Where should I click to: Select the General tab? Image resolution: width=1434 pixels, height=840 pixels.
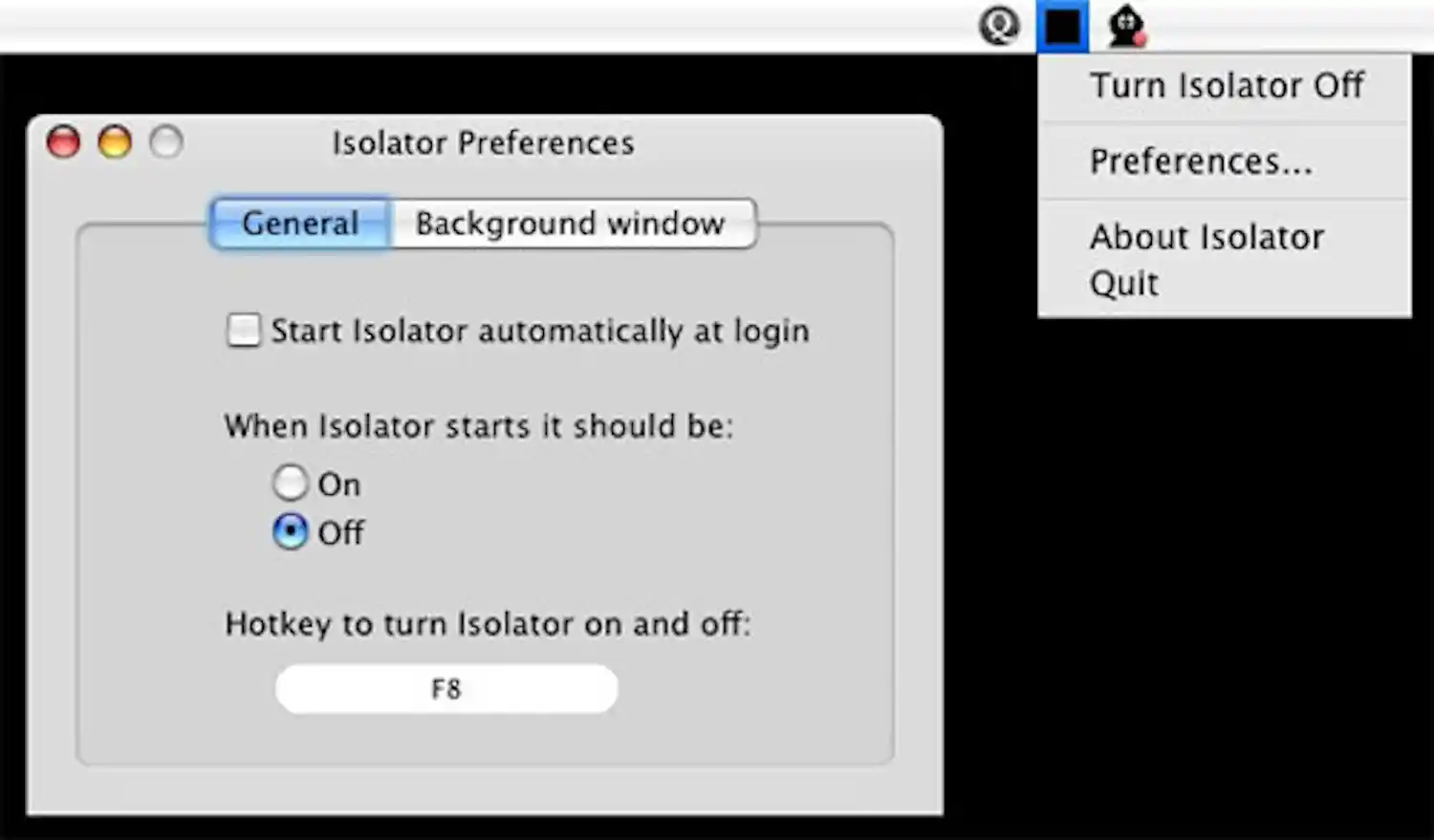pyautogui.click(x=298, y=223)
